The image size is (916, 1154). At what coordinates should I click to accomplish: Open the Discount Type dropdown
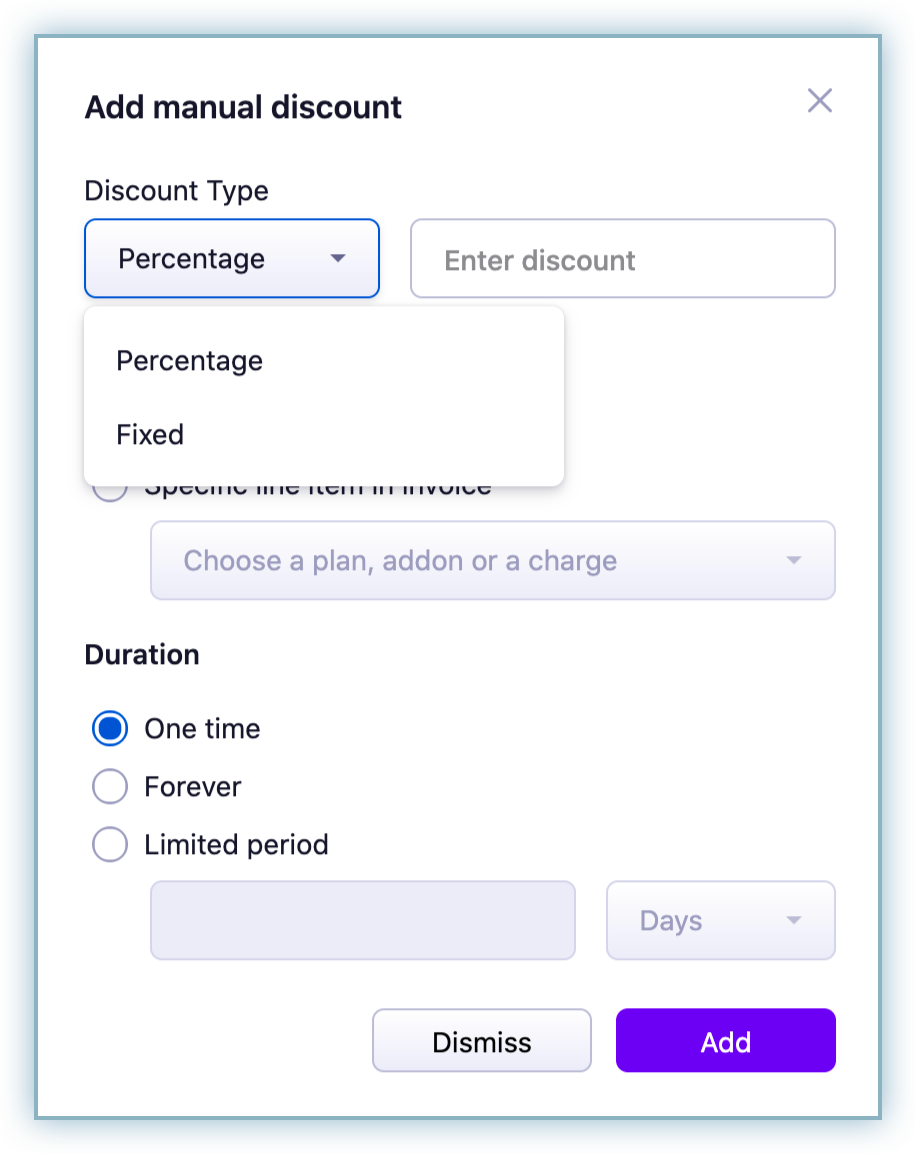231,258
